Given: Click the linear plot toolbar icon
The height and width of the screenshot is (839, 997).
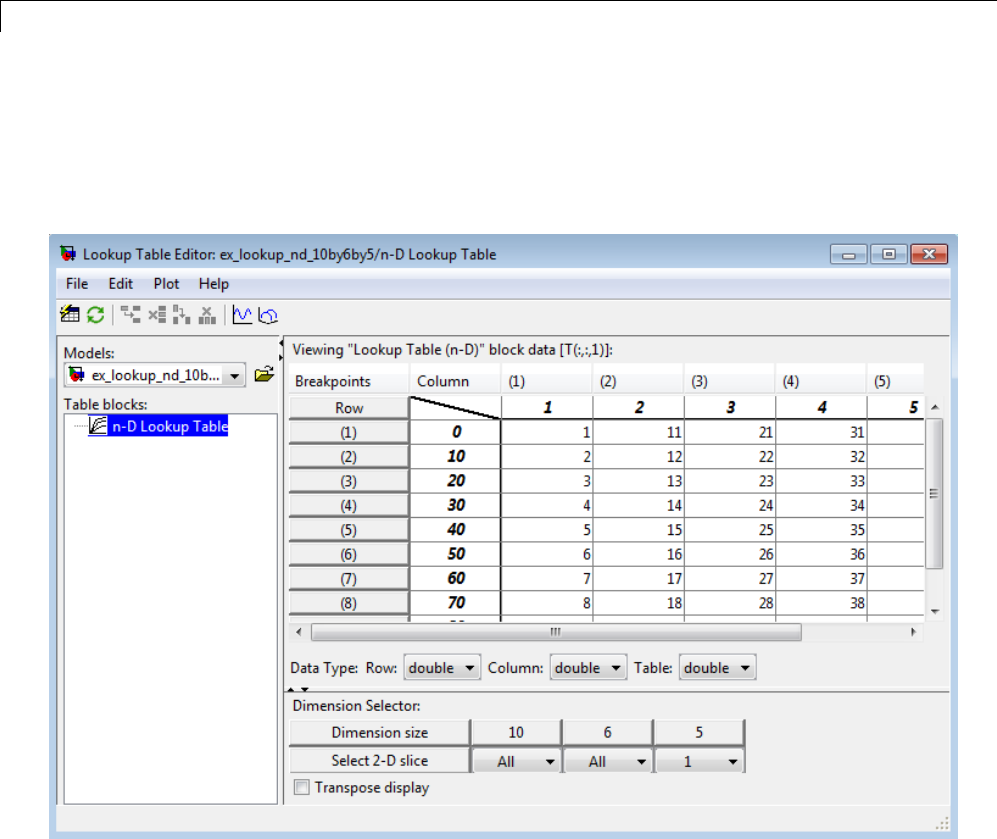Looking at the screenshot, I should pyautogui.click(x=241, y=315).
